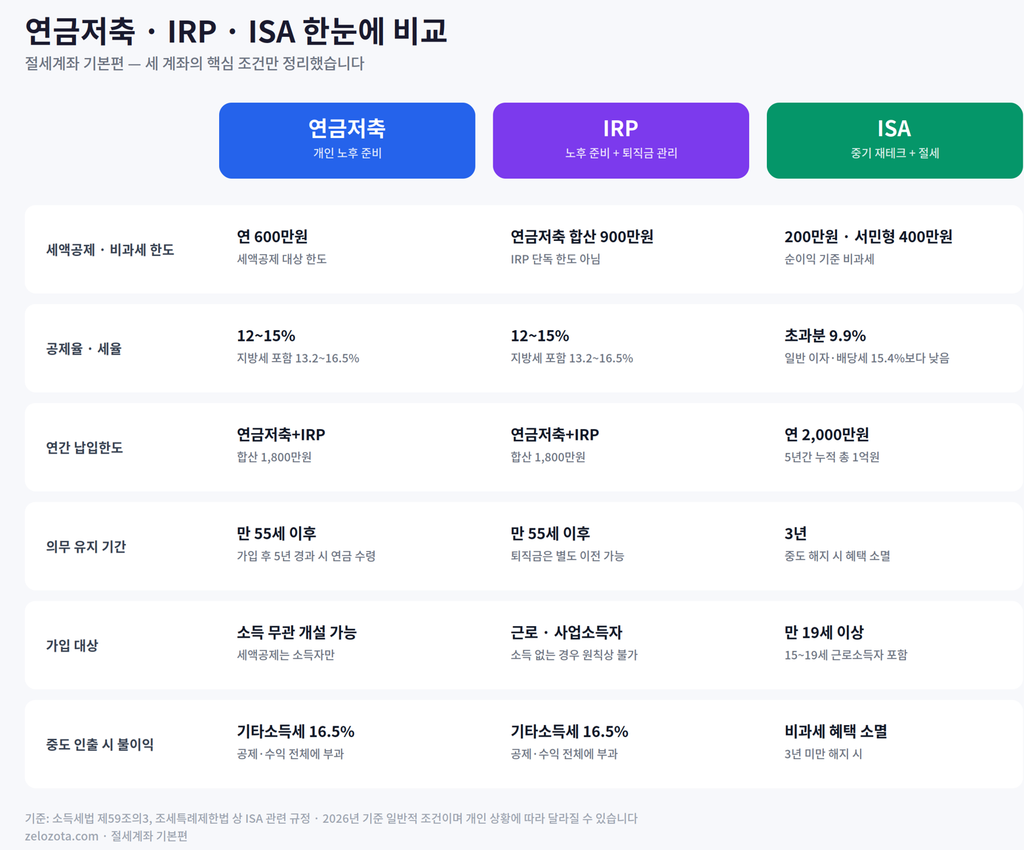The height and width of the screenshot is (850, 1024).
Task: Click '공제·수익 전체에 부과' under IRP column
Action: (564, 754)
